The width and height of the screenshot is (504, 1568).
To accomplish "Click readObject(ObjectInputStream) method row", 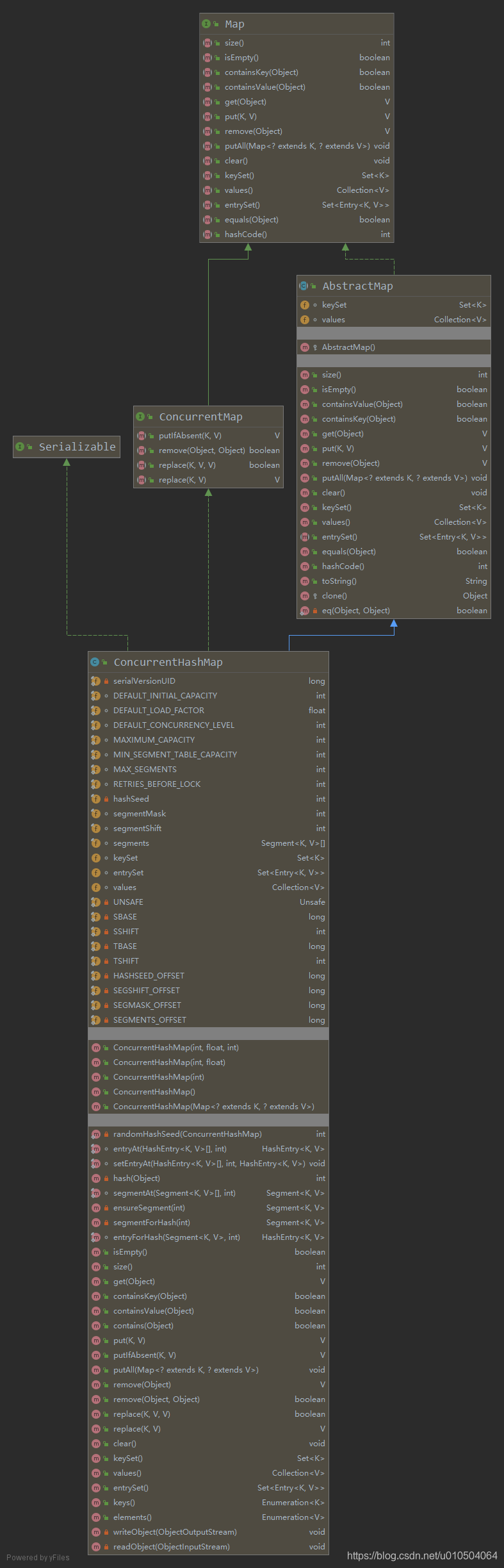I will pos(208,1547).
